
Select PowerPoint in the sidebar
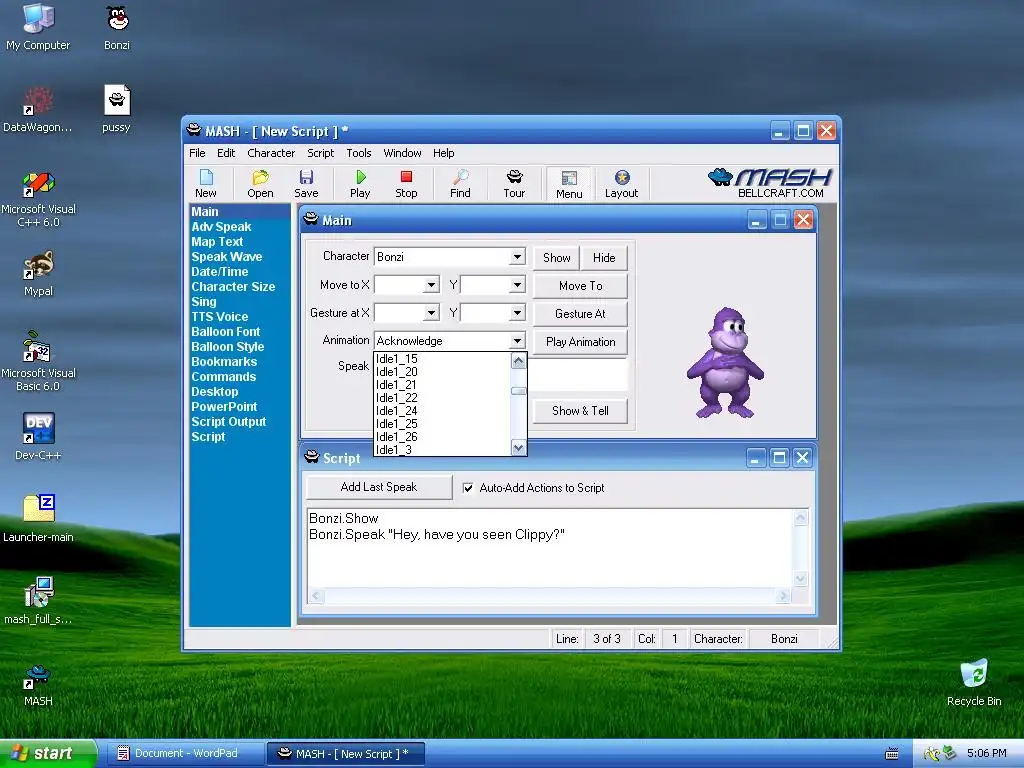coord(224,407)
